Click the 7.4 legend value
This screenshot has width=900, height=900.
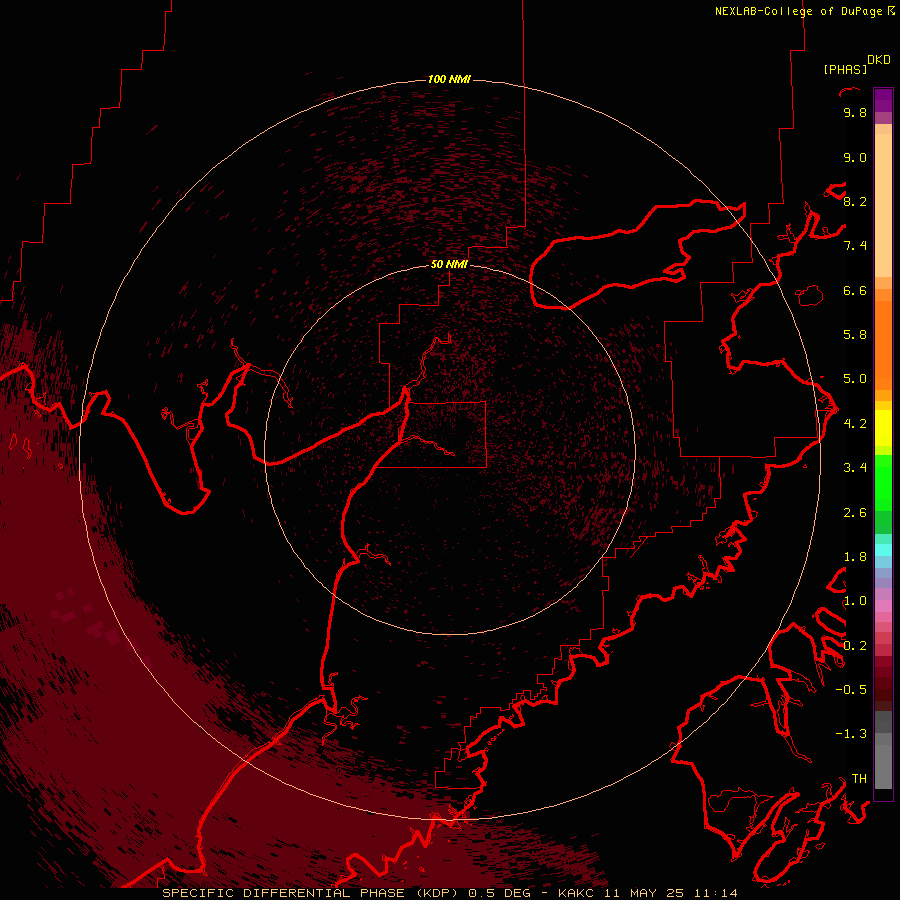pos(855,246)
